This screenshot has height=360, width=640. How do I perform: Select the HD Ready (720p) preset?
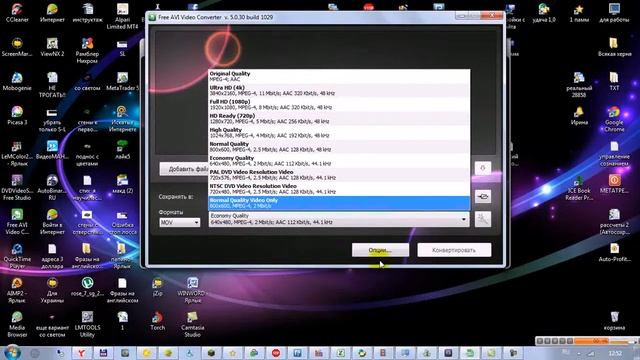tap(339, 118)
